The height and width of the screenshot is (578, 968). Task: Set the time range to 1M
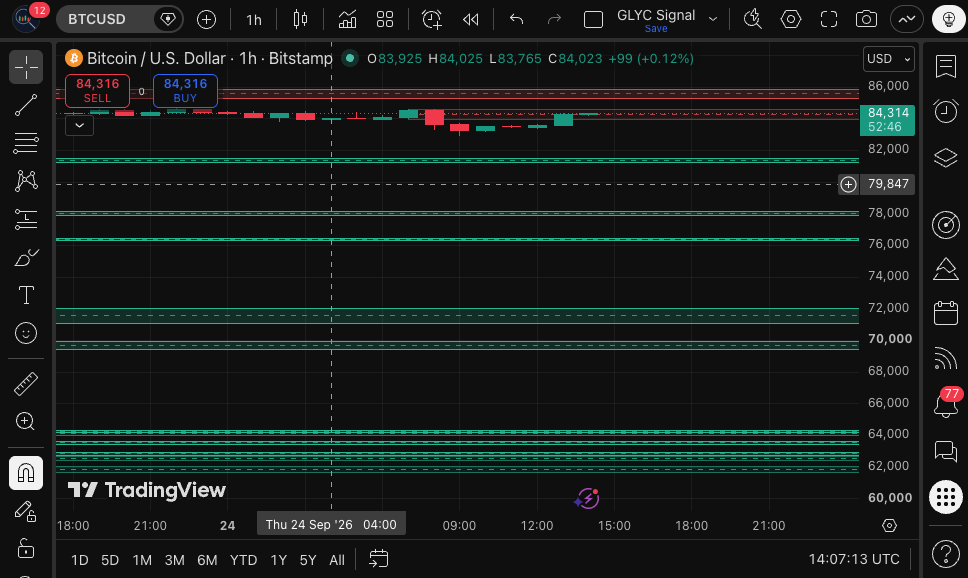(142, 560)
